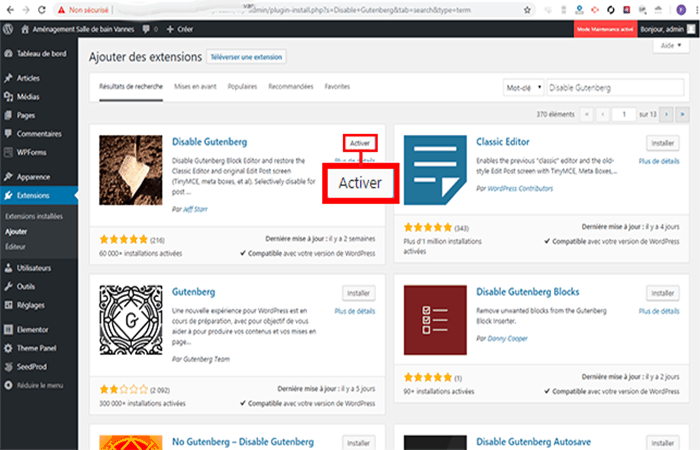Switch to Résultats de recherche tab
Viewport: 700px width, 450px height.
(131, 87)
